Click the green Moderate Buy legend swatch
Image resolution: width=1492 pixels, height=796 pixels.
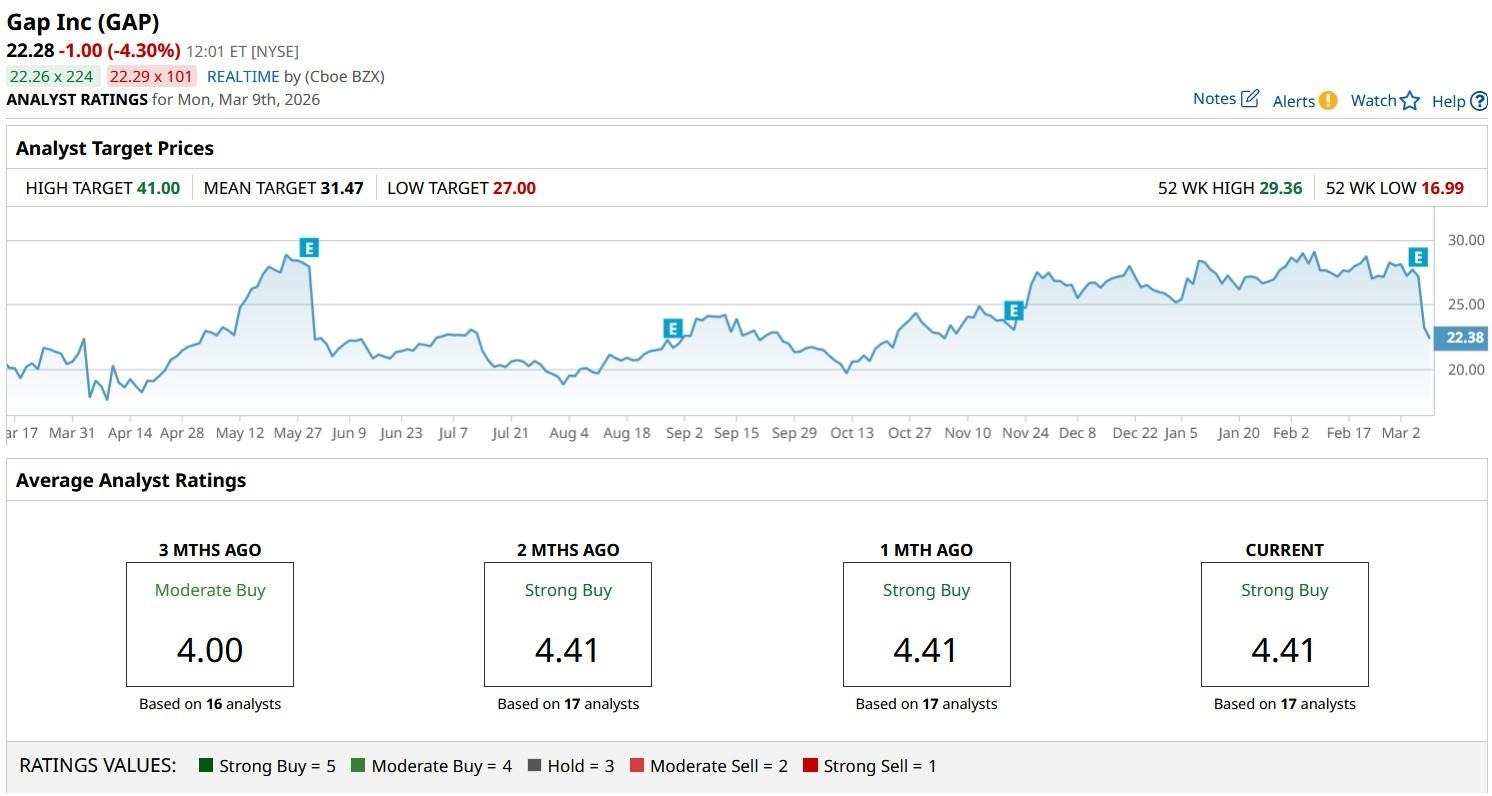tap(358, 766)
